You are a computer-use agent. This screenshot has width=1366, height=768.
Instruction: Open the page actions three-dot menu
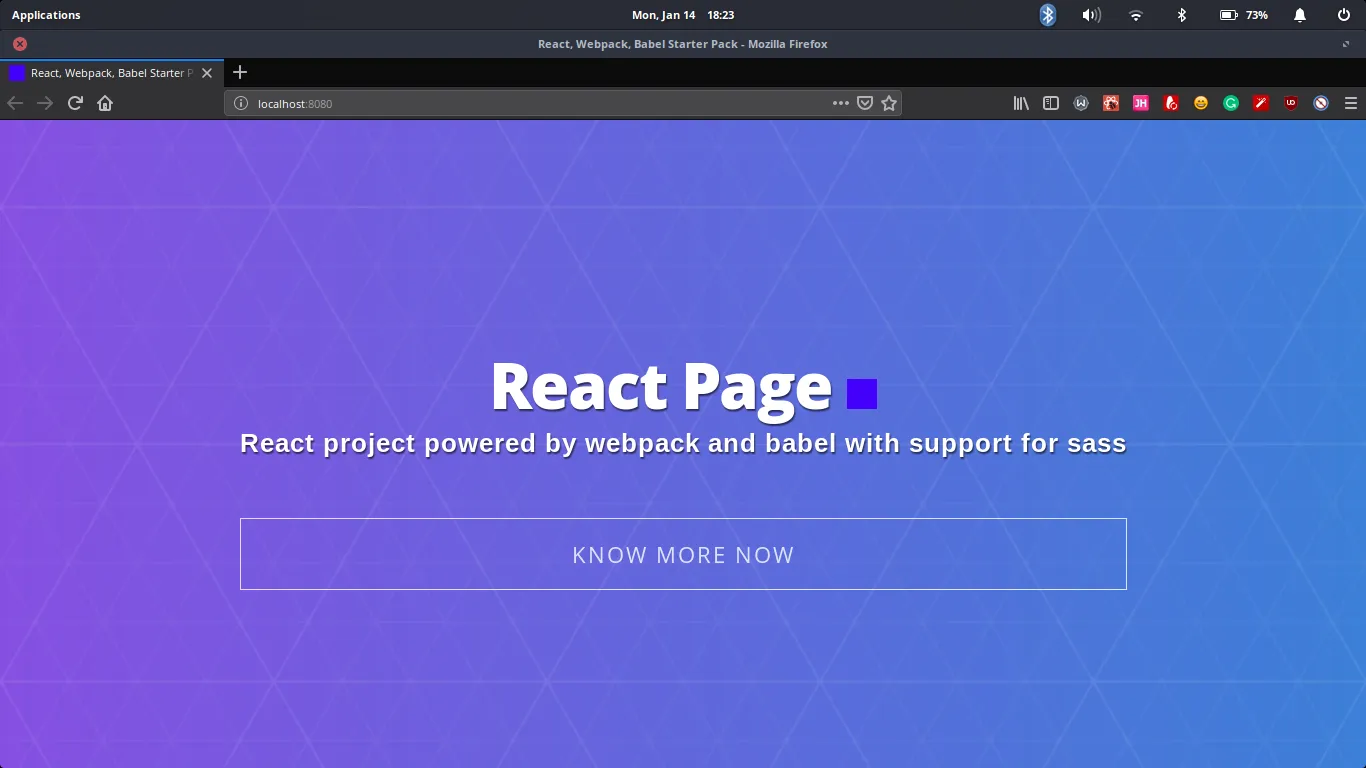point(840,103)
